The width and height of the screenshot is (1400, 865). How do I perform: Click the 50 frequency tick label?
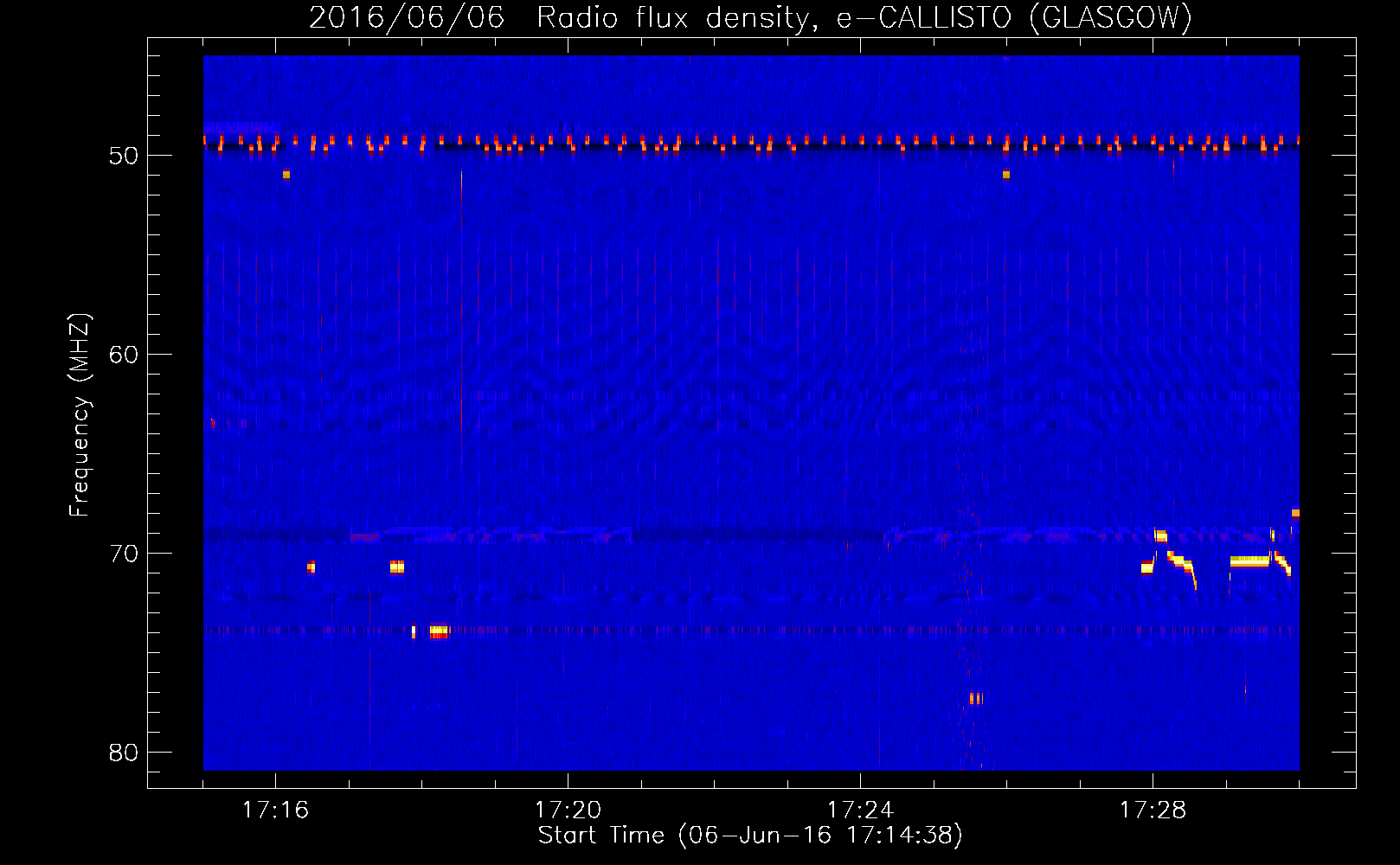(x=124, y=156)
